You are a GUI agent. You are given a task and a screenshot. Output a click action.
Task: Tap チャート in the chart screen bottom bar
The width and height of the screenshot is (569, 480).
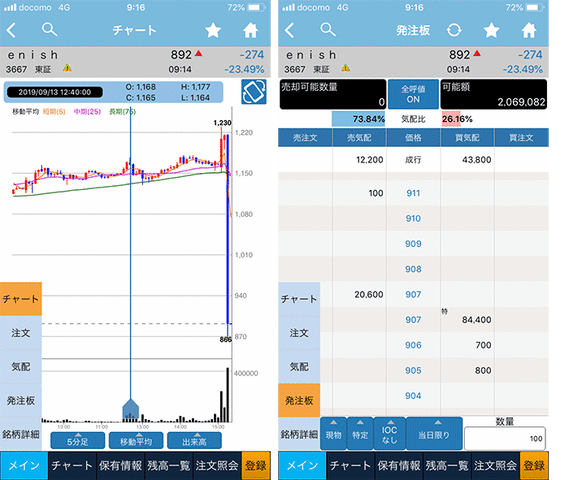coord(72,465)
